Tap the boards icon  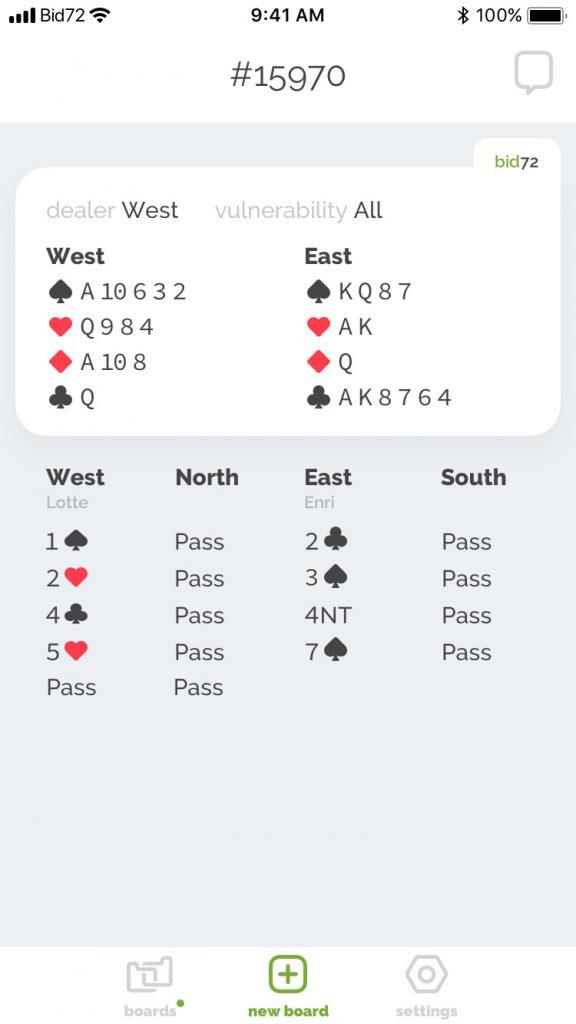click(150, 975)
